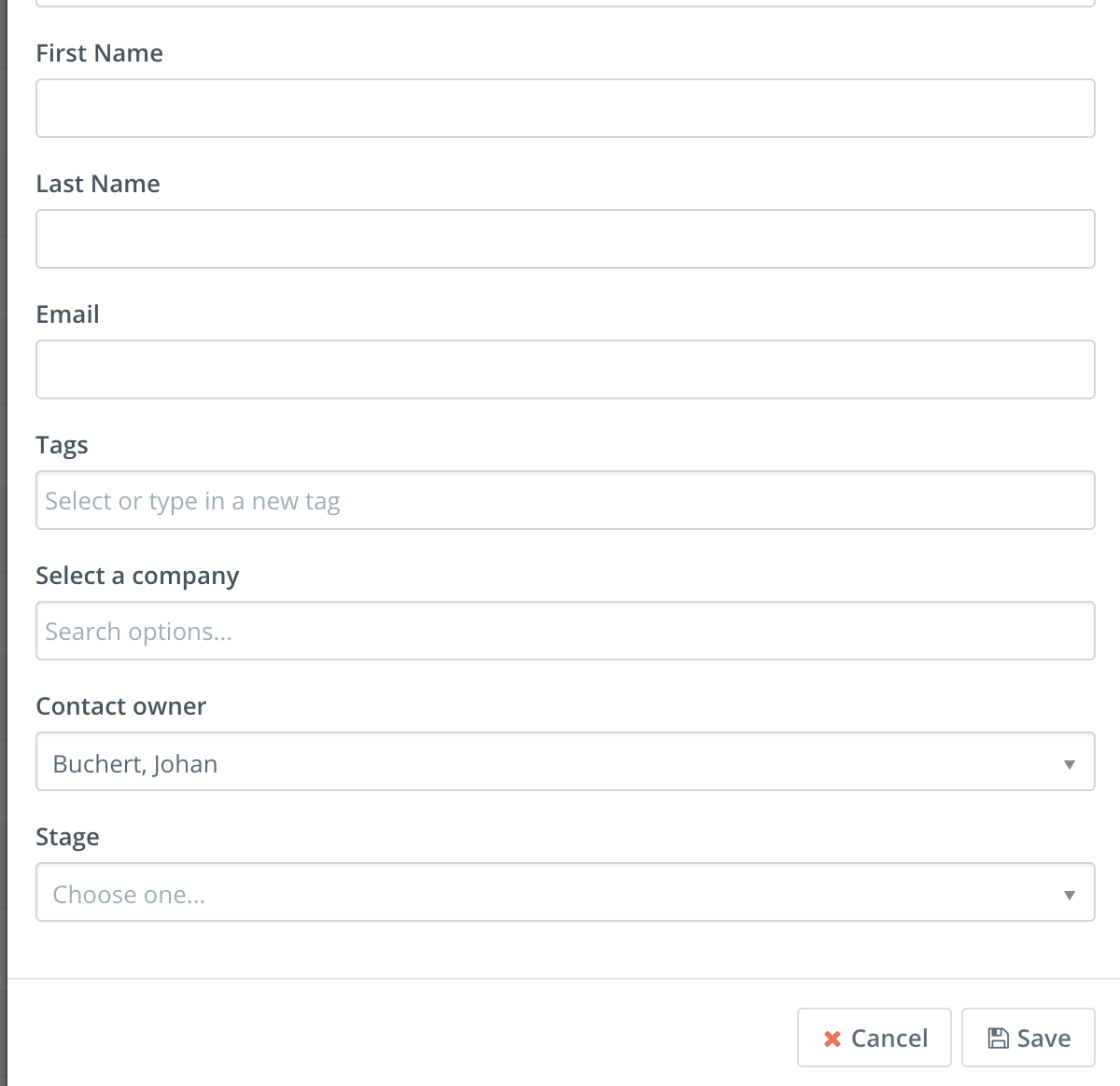Screen dimensions: 1120x1086
Task: Click the Last Name label
Action: click(98, 184)
